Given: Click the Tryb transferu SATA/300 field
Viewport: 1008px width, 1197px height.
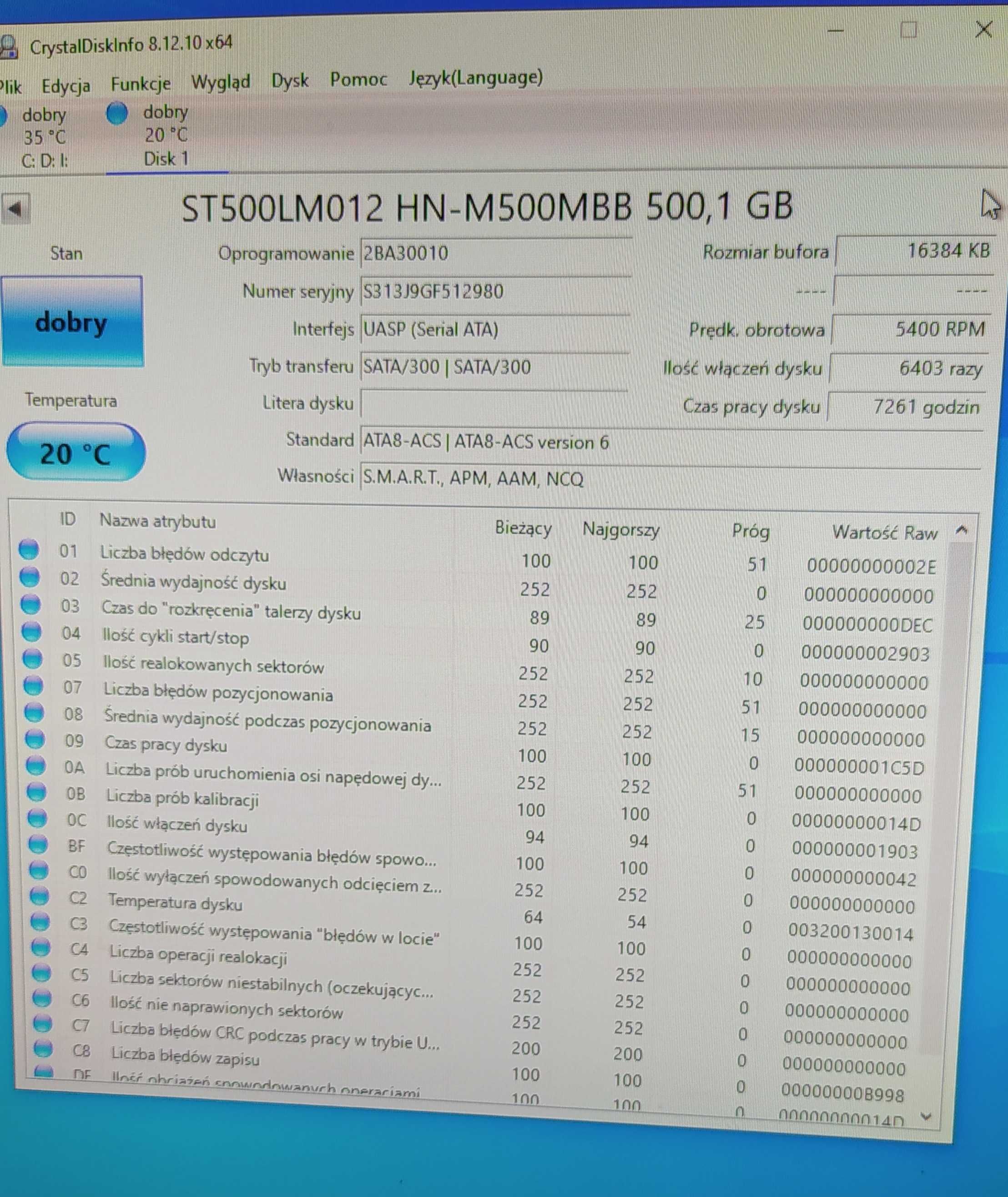Looking at the screenshot, I should click(x=494, y=367).
